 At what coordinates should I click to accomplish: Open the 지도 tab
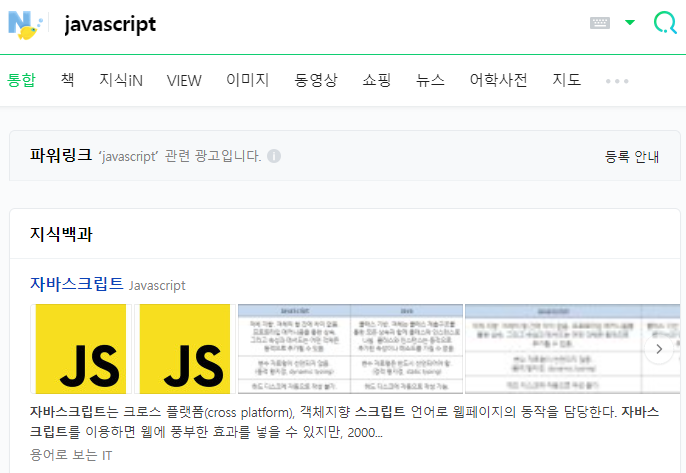click(567, 80)
